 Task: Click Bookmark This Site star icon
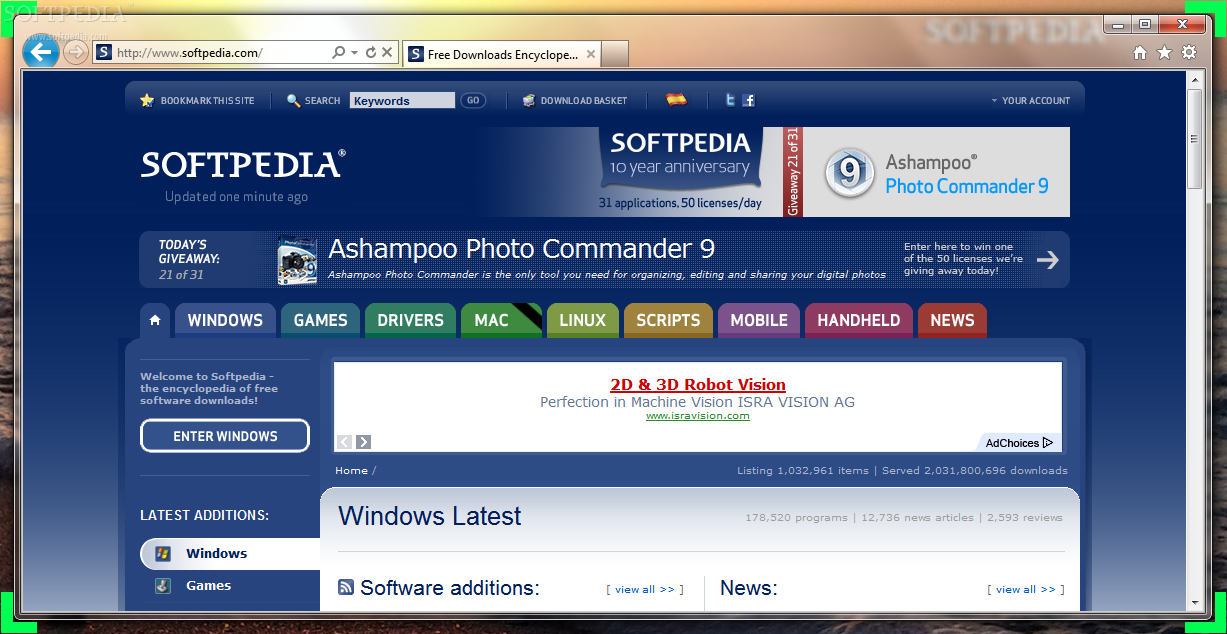(x=147, y=100)
